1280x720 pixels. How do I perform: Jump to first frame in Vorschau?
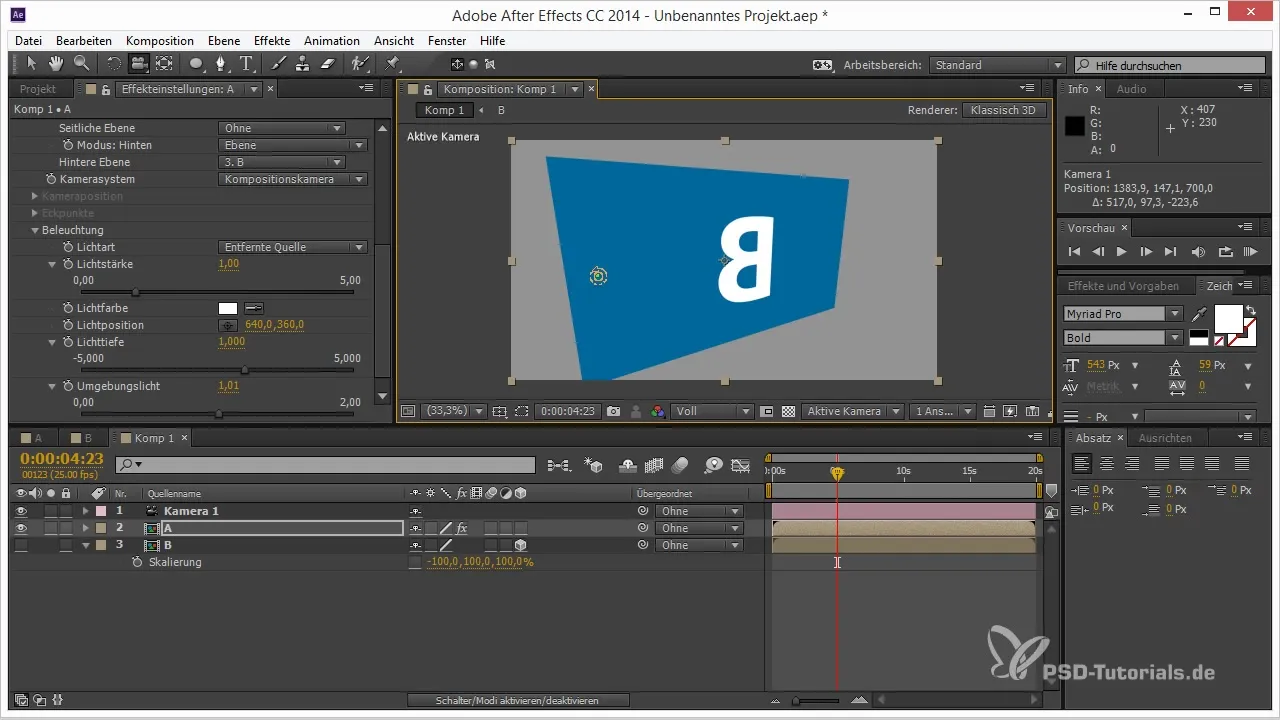(1075, 251)
